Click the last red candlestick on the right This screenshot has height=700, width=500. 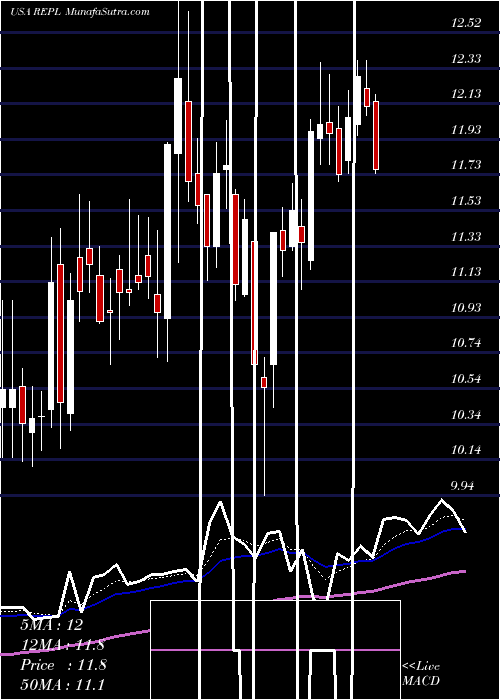(x=376, y=133)
